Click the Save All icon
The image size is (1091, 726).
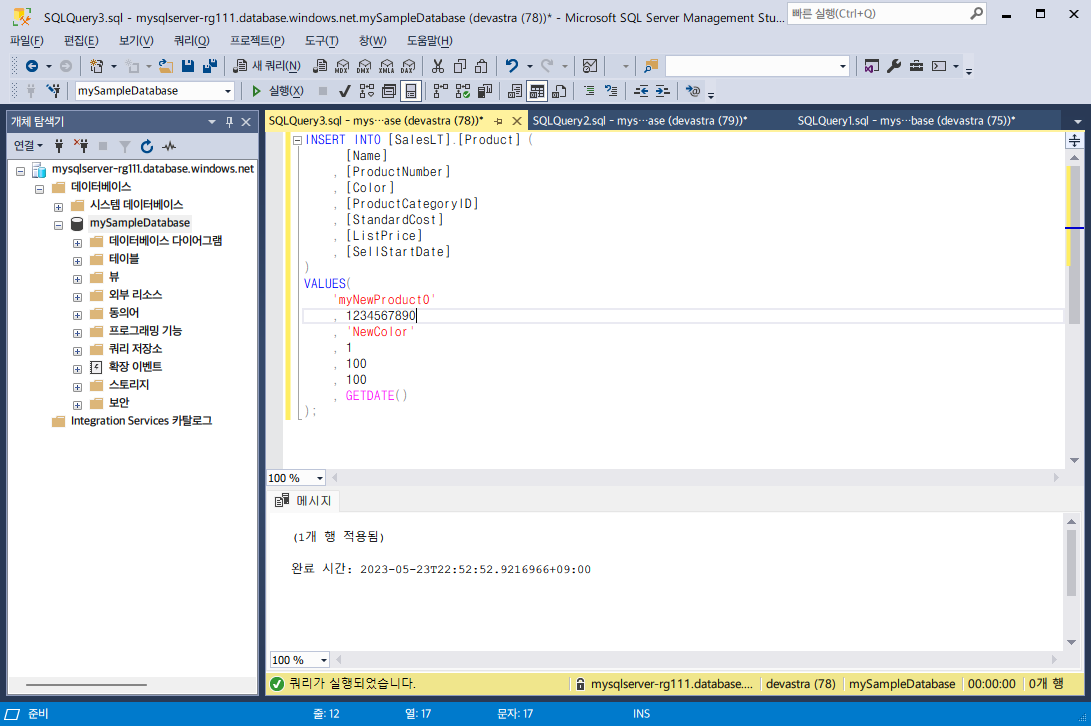point(209,66)
